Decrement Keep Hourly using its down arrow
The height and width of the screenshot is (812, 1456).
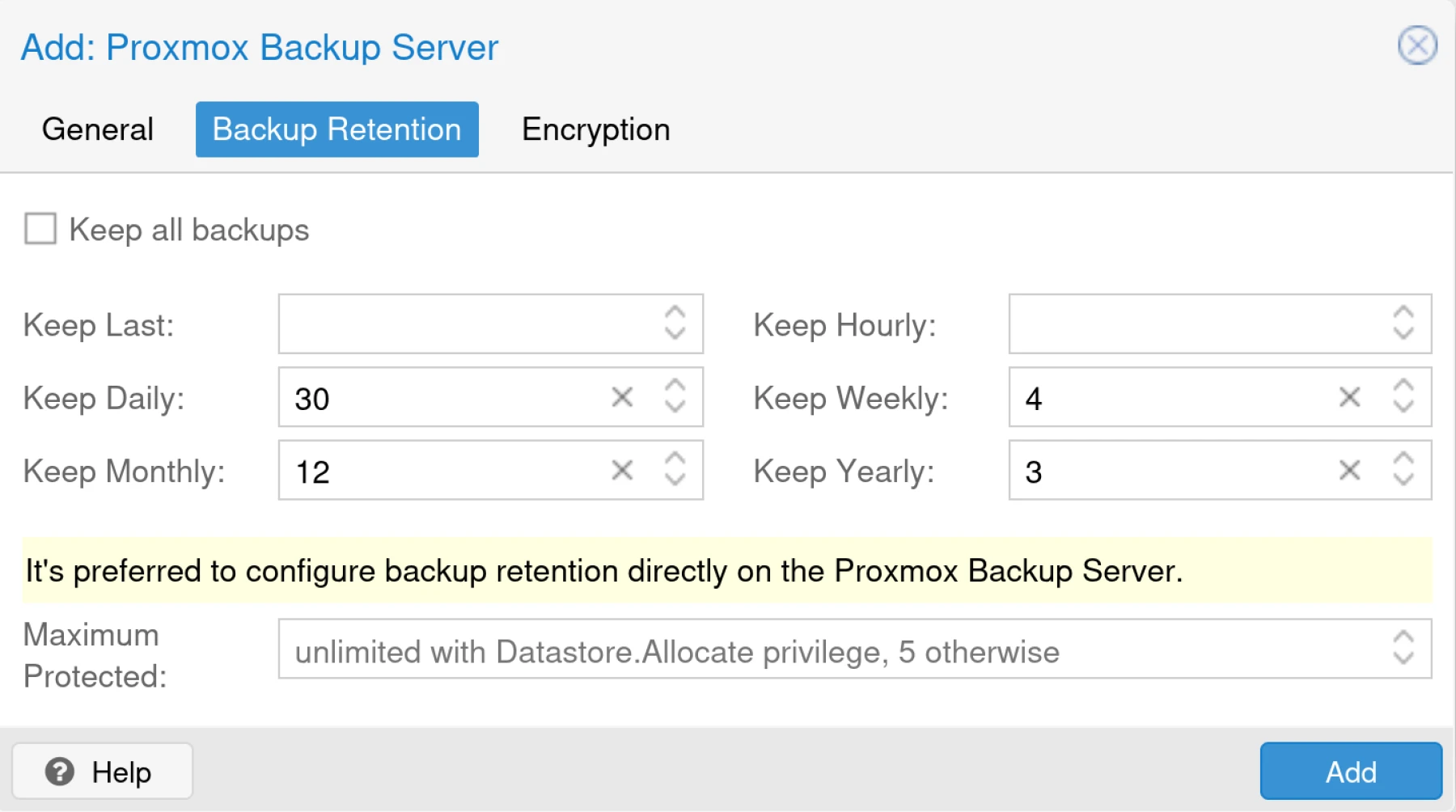[x=1402, y=333]
